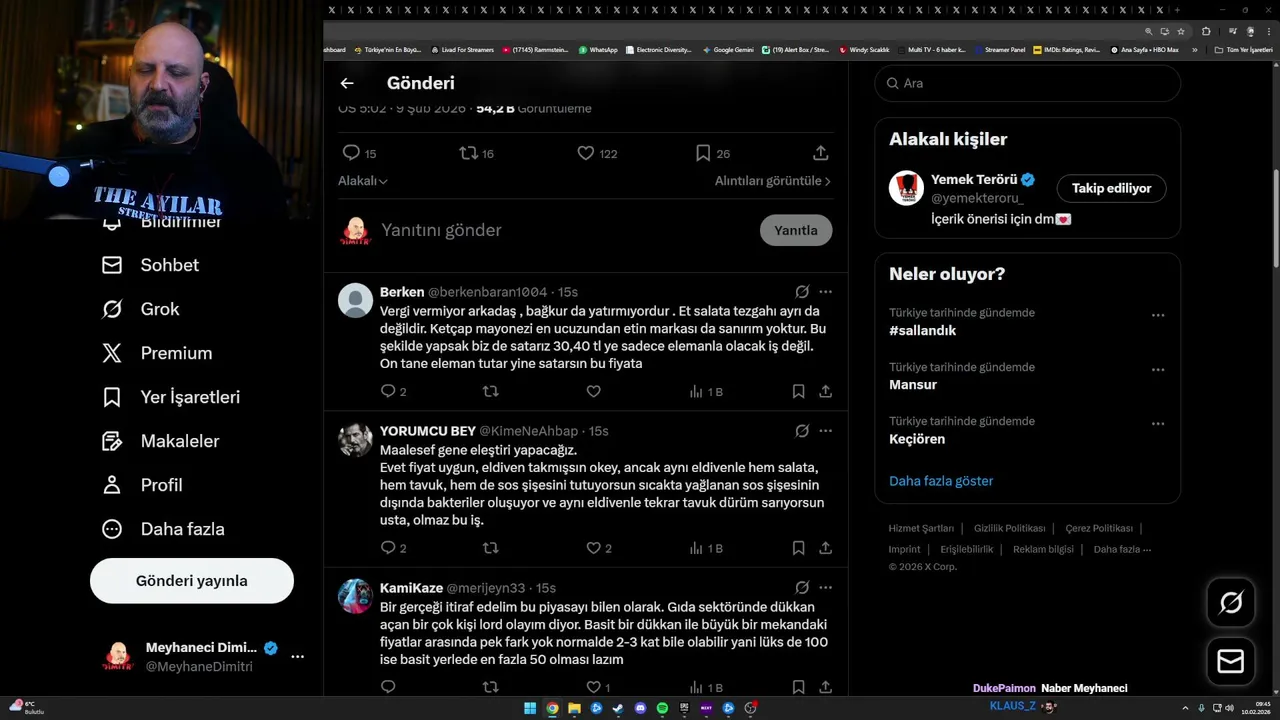
Task: Click Grok icon on KamiKaze's reply
Action: [802, 588]
